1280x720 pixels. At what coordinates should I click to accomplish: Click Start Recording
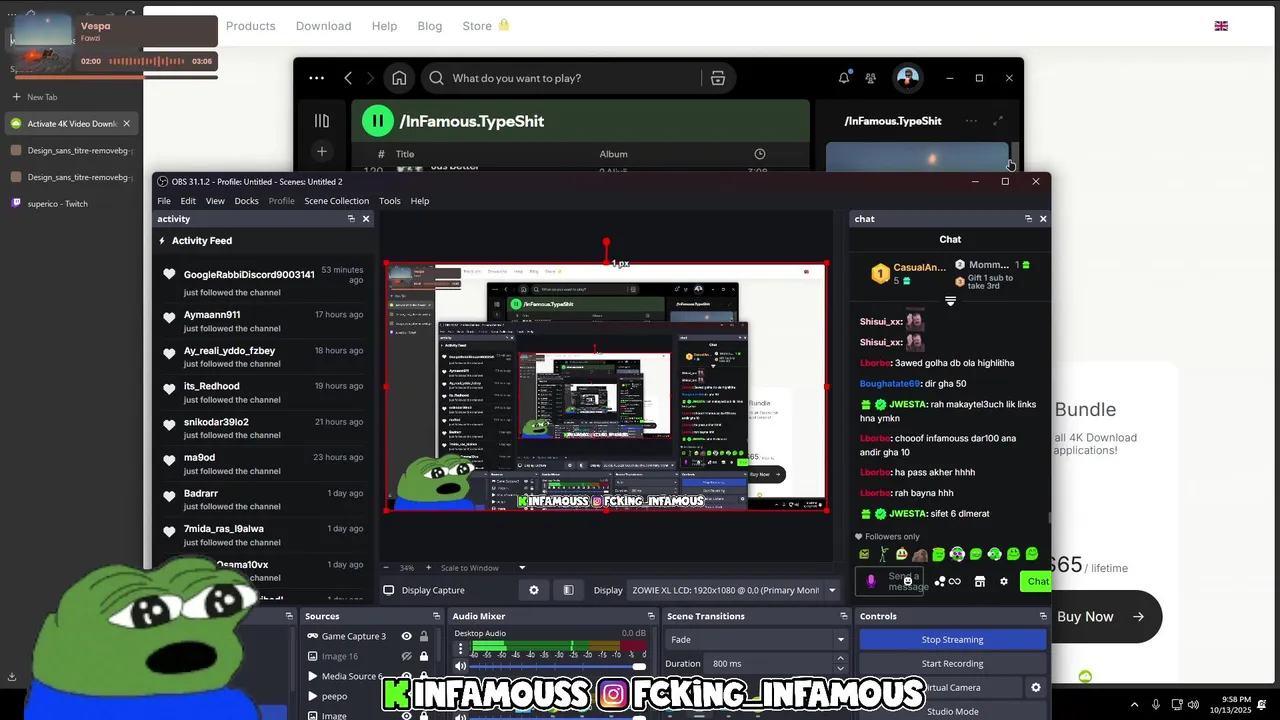pyautogui.click(x=952, y=664)
